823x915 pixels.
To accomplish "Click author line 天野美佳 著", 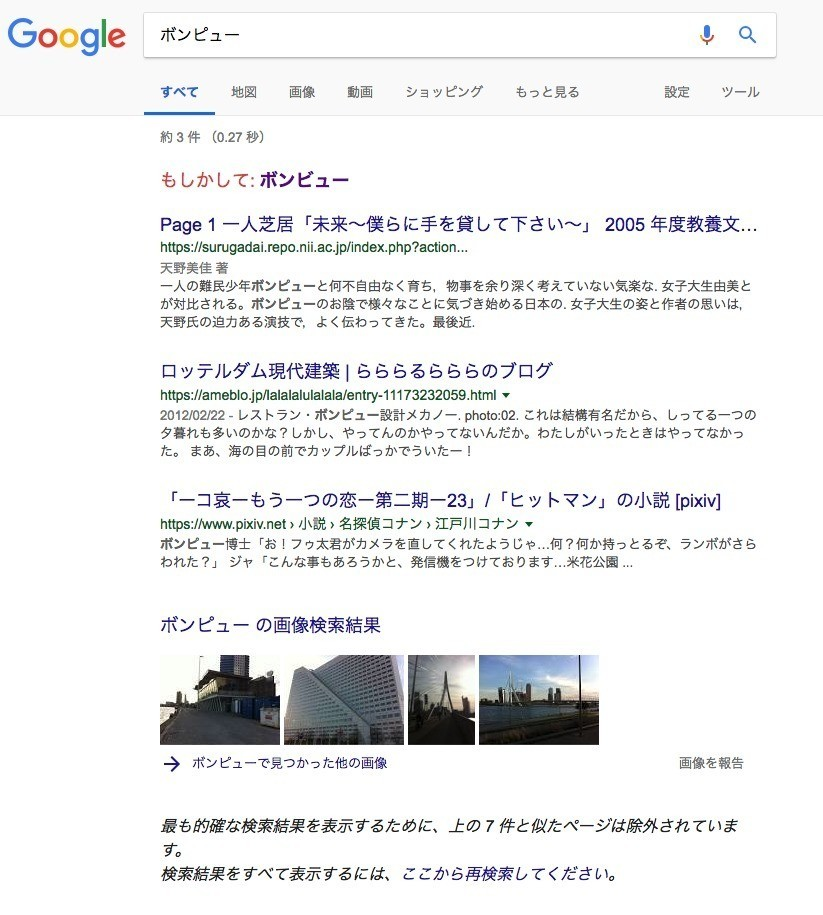I will coord(194,268).
